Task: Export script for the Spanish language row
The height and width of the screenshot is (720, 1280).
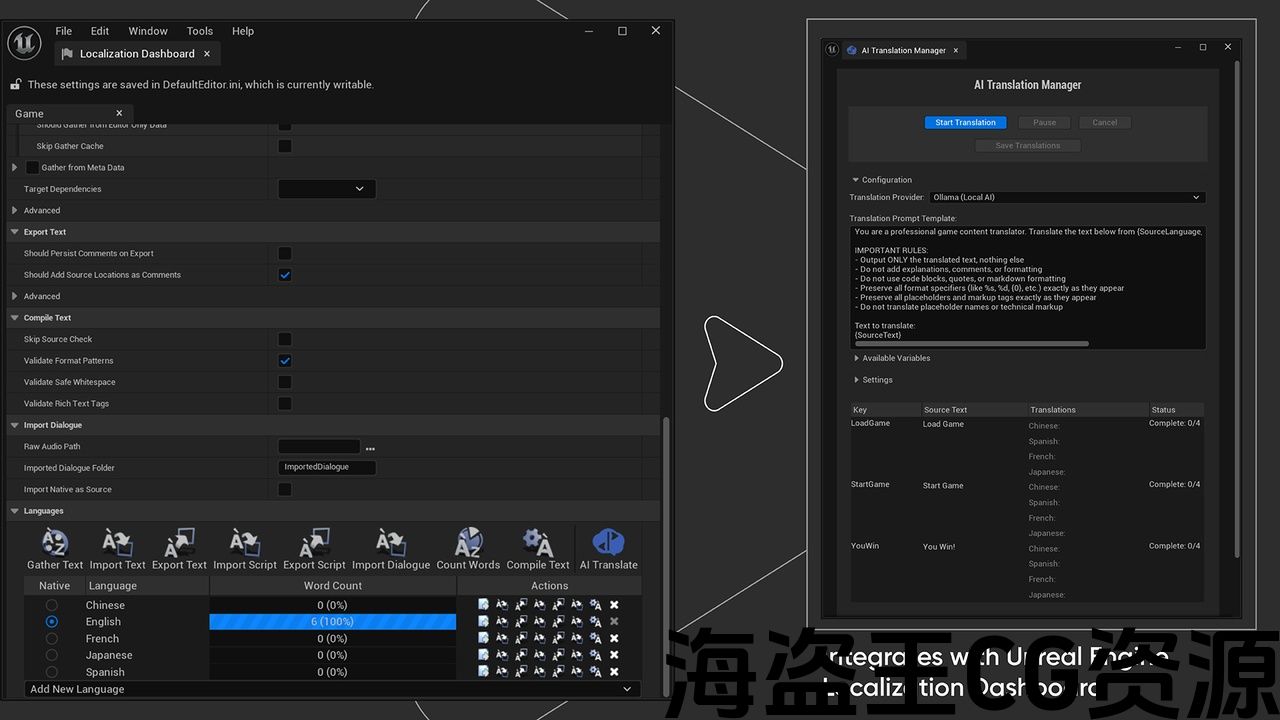Action: (558, 672)
